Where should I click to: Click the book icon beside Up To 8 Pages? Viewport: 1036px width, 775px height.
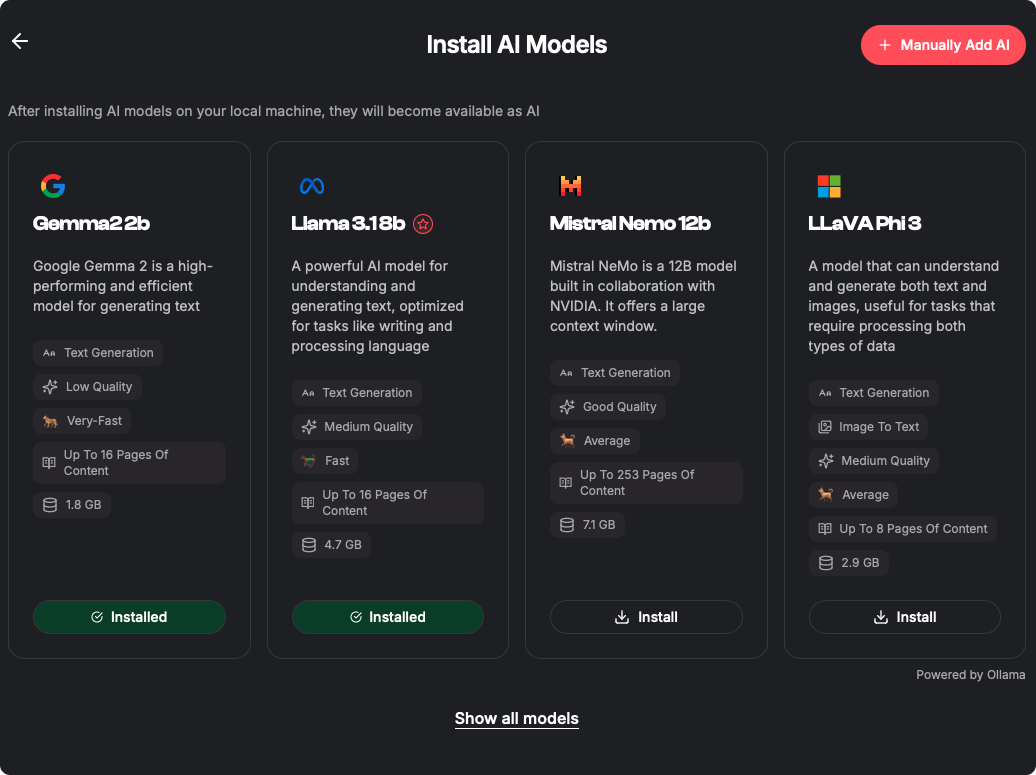(825, 529)
